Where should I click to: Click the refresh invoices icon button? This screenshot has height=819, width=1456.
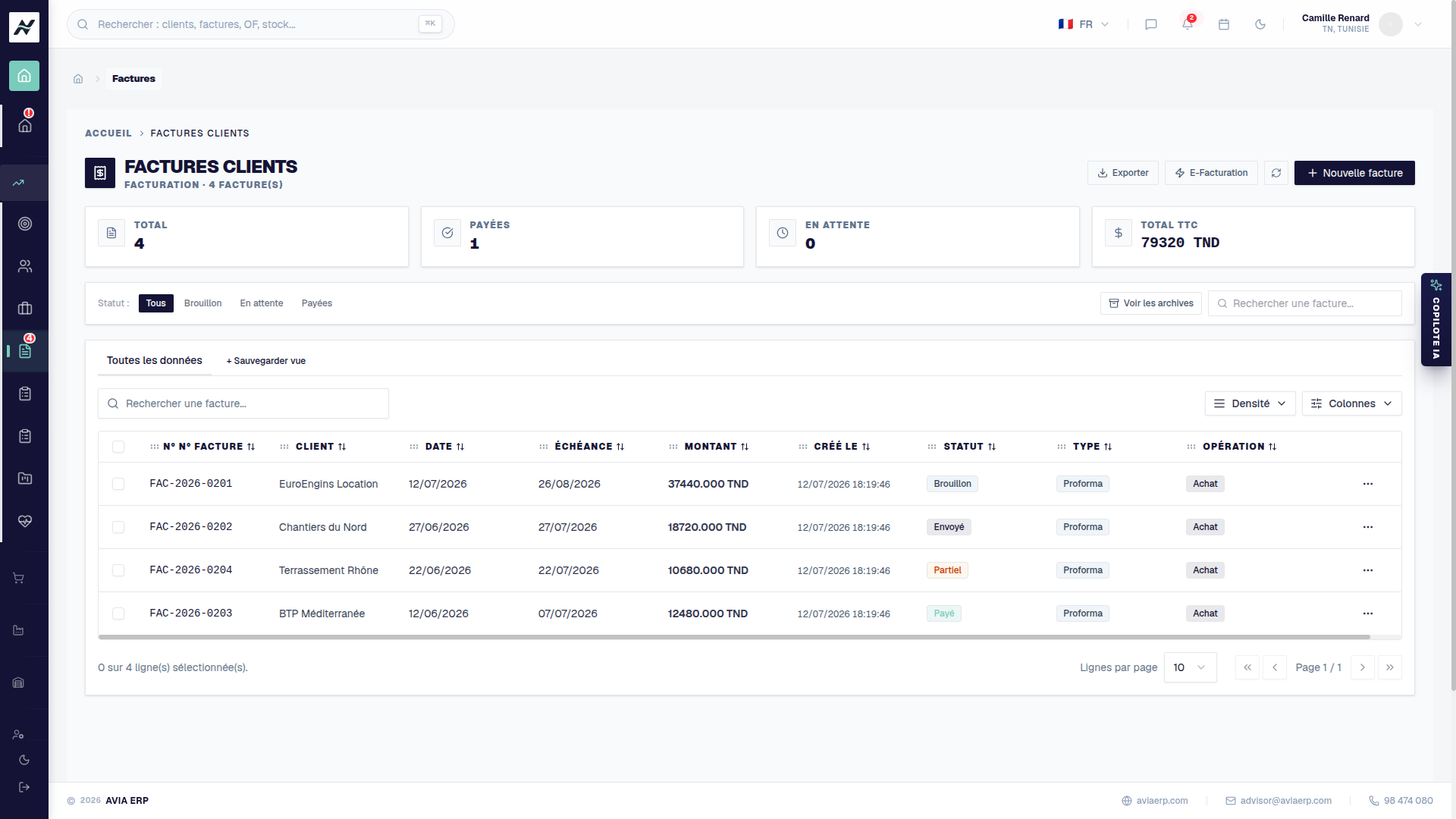pyautogui.click(x=1276, y=173)
